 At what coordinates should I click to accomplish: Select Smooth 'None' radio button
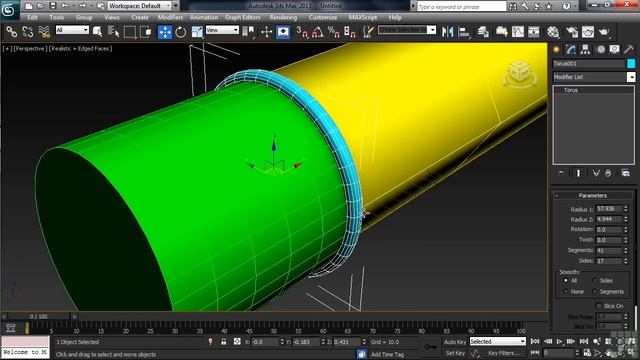(566, 291)
